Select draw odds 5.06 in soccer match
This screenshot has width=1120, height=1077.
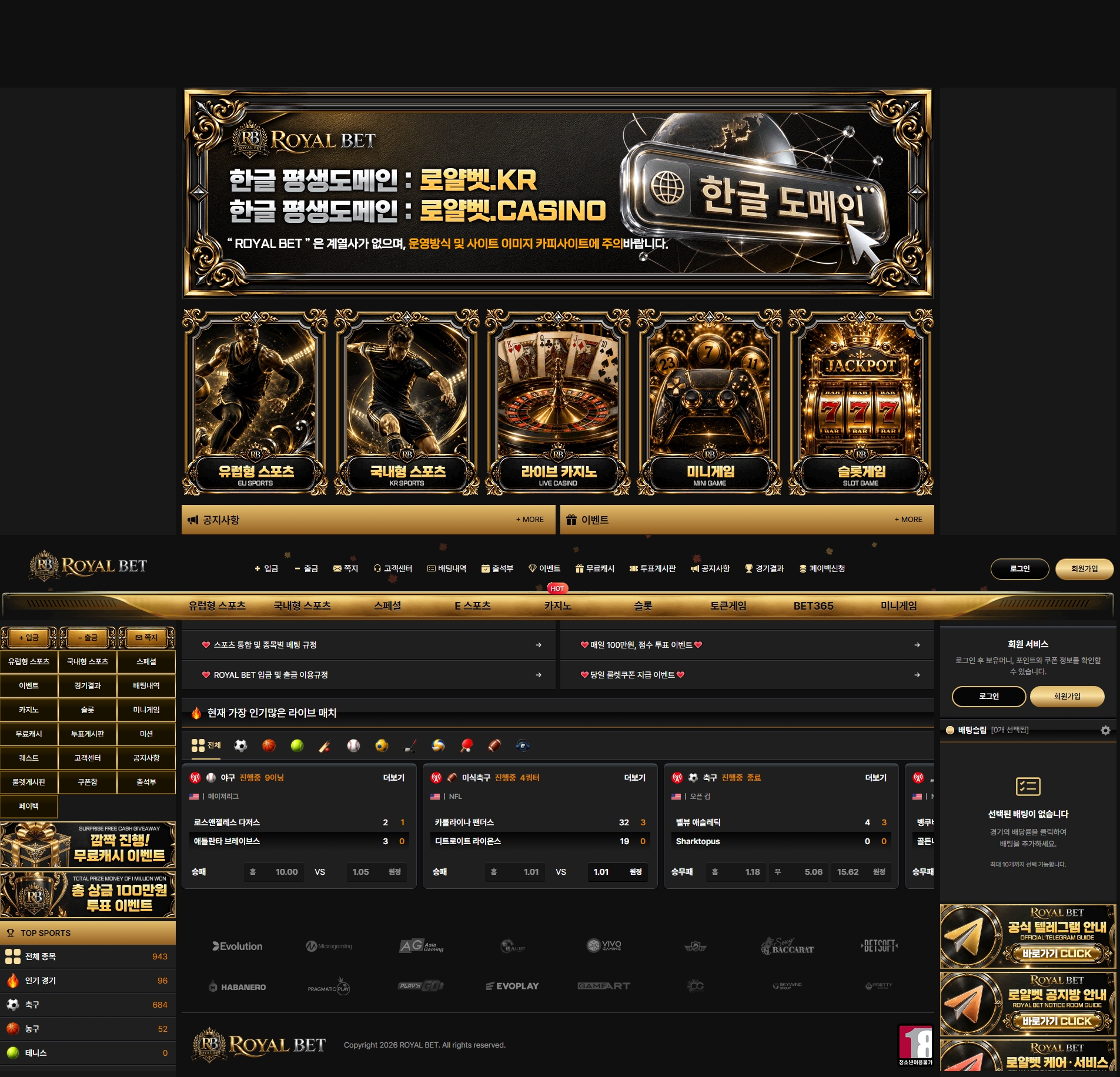click(799, 872)
